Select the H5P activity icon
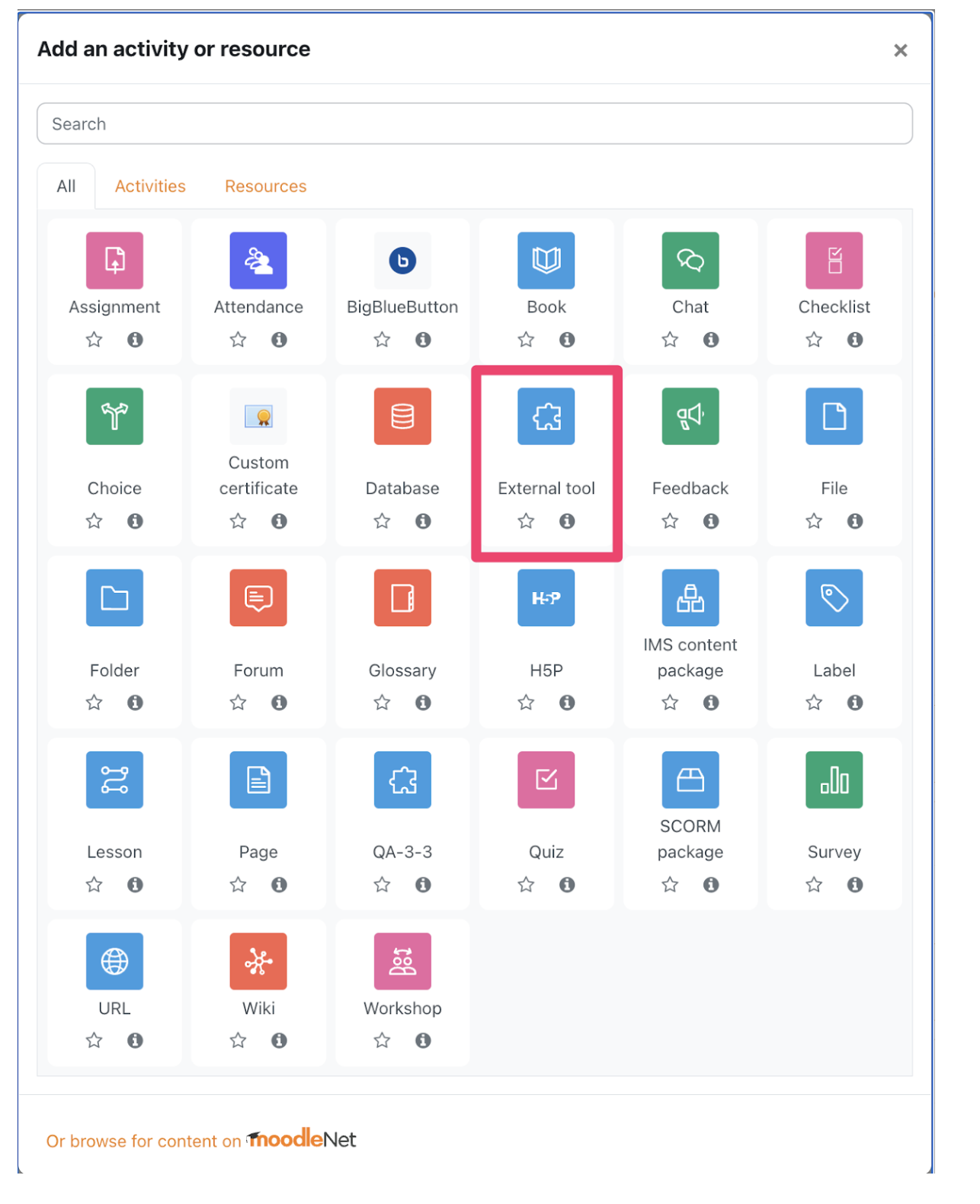980x1204 pixels. click(546, 598)
